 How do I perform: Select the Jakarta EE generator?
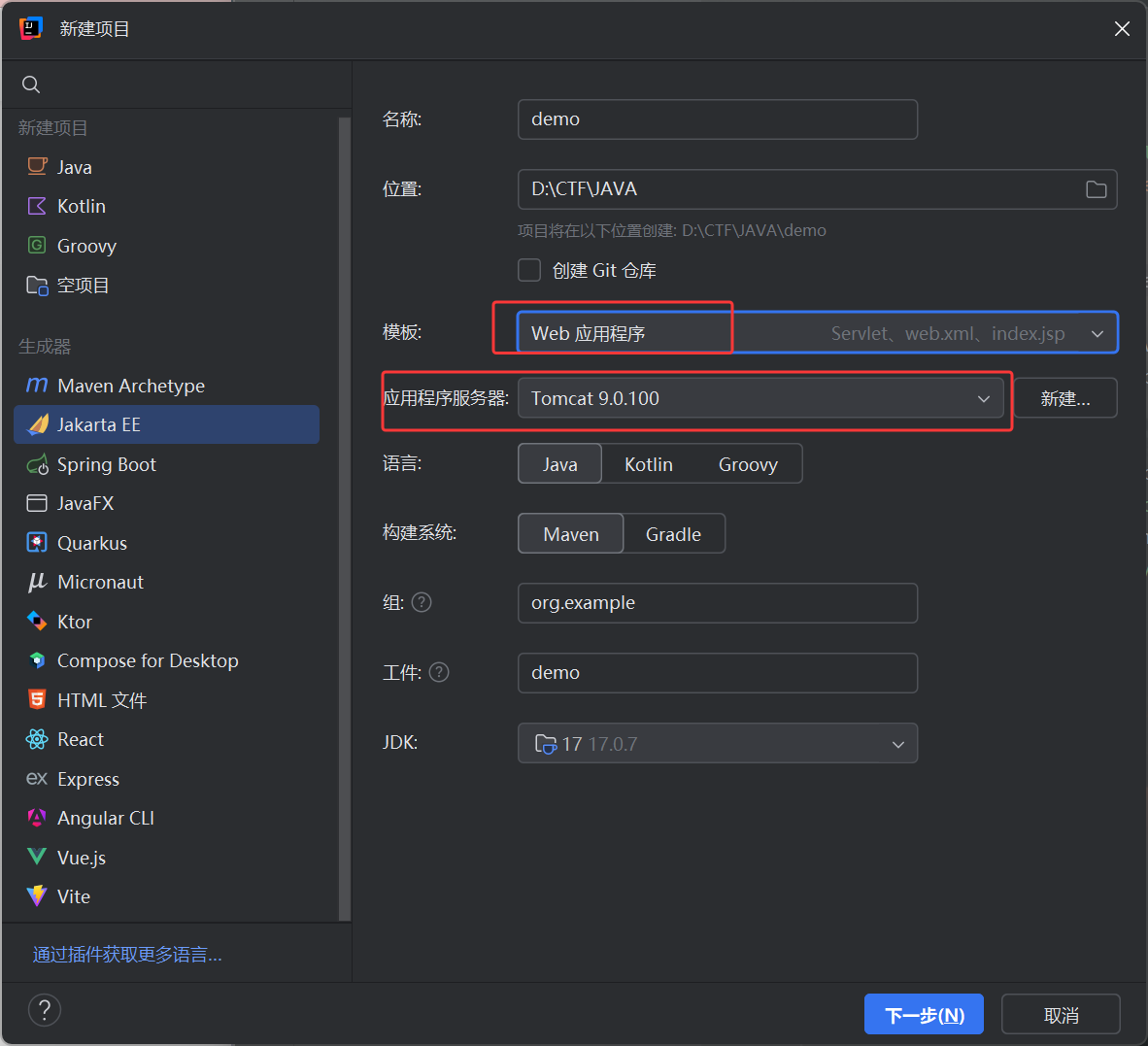click(167, 424)
